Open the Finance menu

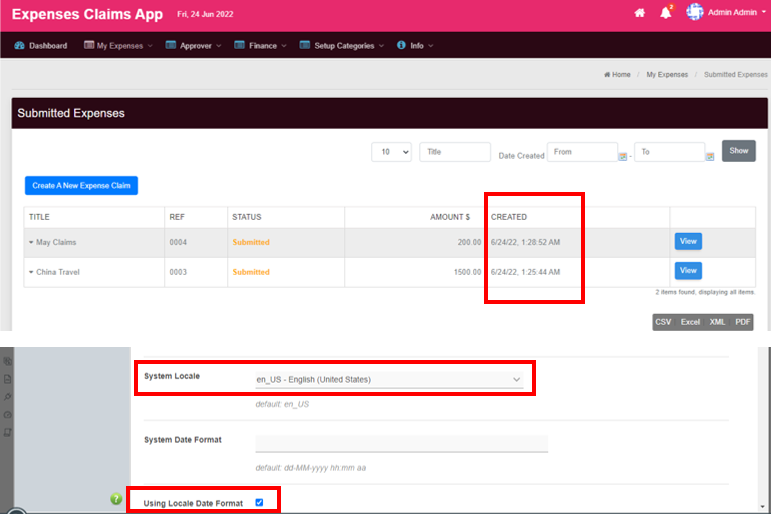click(260, 46)
